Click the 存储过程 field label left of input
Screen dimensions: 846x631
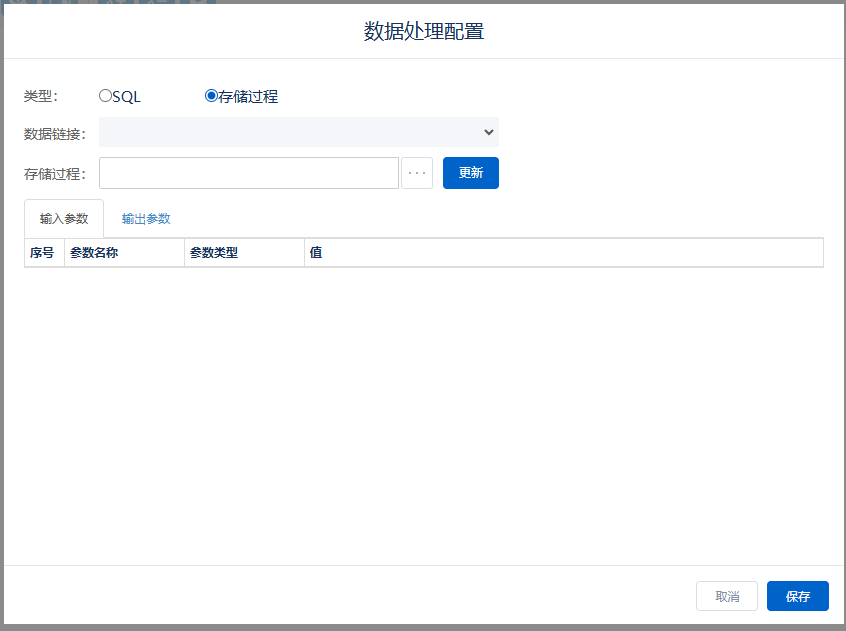pyautogui.click(x=54, y=174)
